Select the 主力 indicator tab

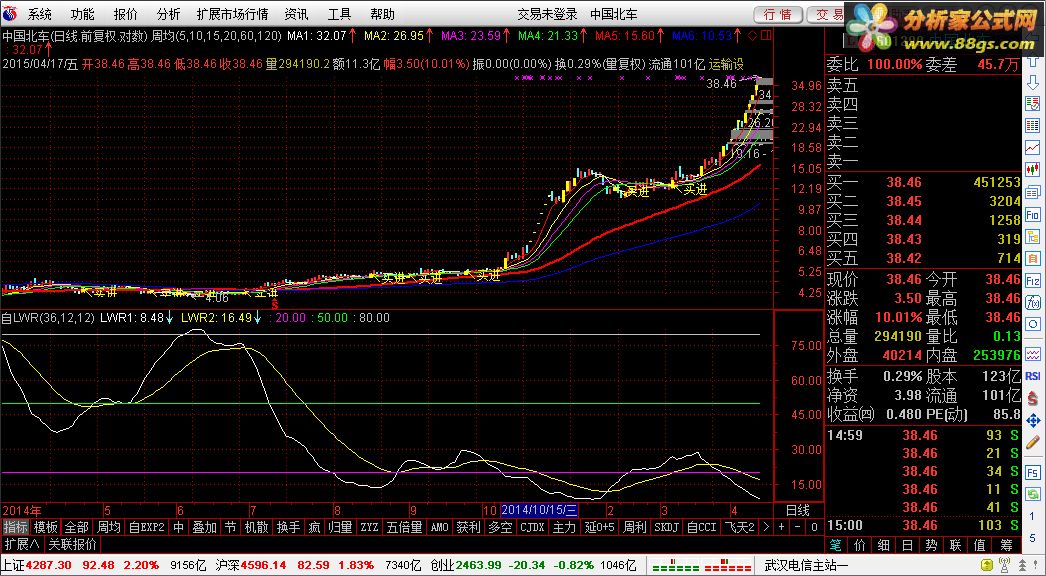coord(564,527)
